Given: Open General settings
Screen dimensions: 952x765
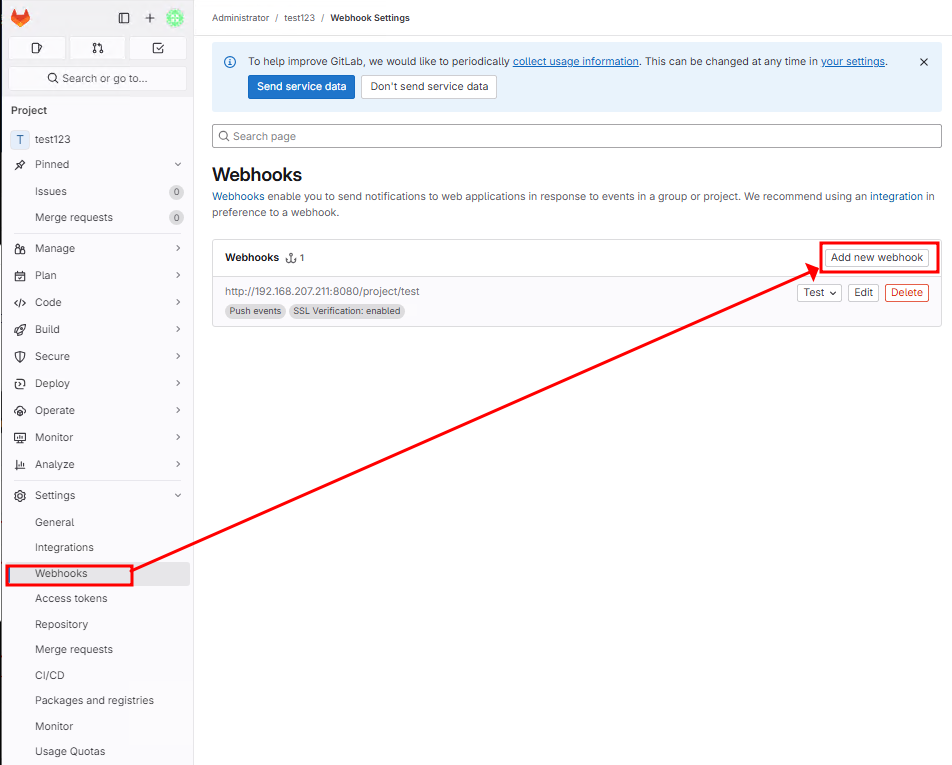Looking at the screenshot, I should (98, 522).
